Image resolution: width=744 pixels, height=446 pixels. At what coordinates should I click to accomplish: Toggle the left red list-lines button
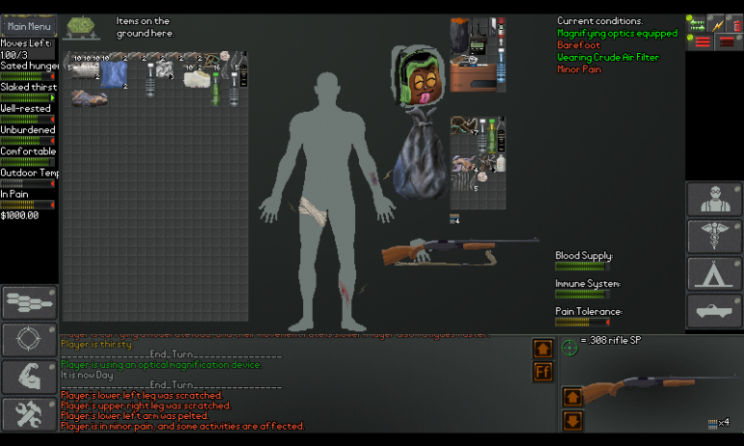[x=702, y=41]
